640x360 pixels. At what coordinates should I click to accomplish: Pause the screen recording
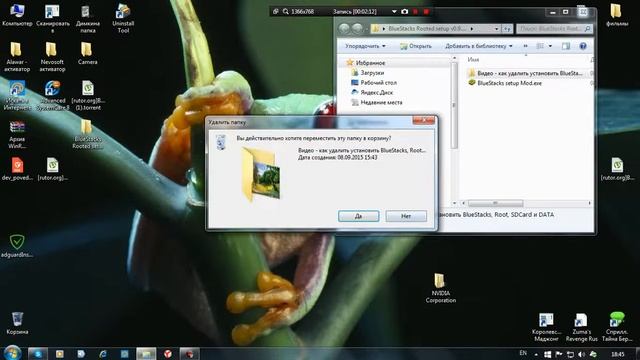416,11
